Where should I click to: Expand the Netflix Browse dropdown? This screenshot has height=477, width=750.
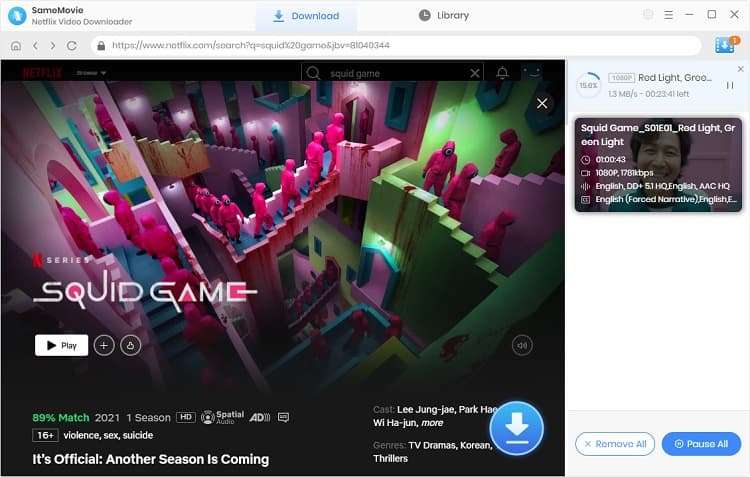(91, 73)
